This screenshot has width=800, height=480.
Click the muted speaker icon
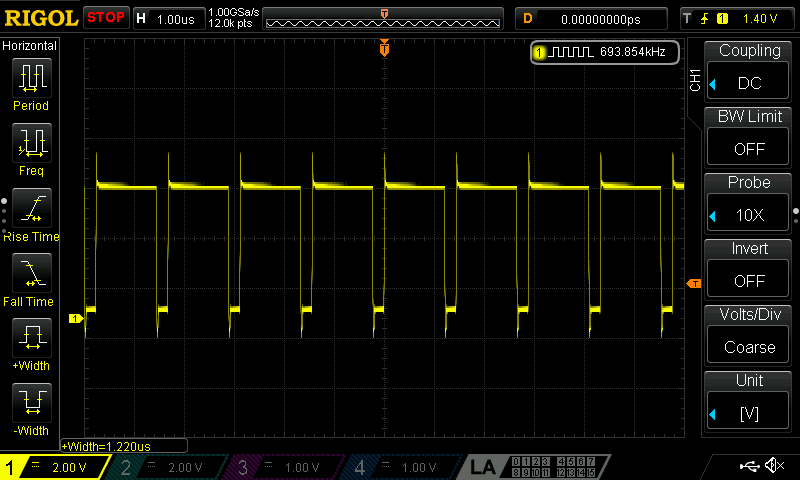pos(773,466)
